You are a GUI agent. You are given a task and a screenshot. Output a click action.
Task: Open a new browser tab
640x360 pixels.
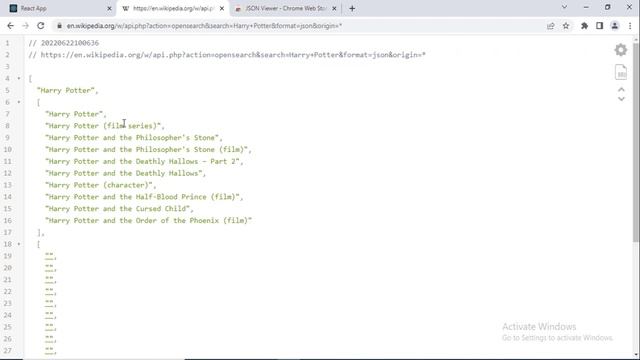click(352, 8)
